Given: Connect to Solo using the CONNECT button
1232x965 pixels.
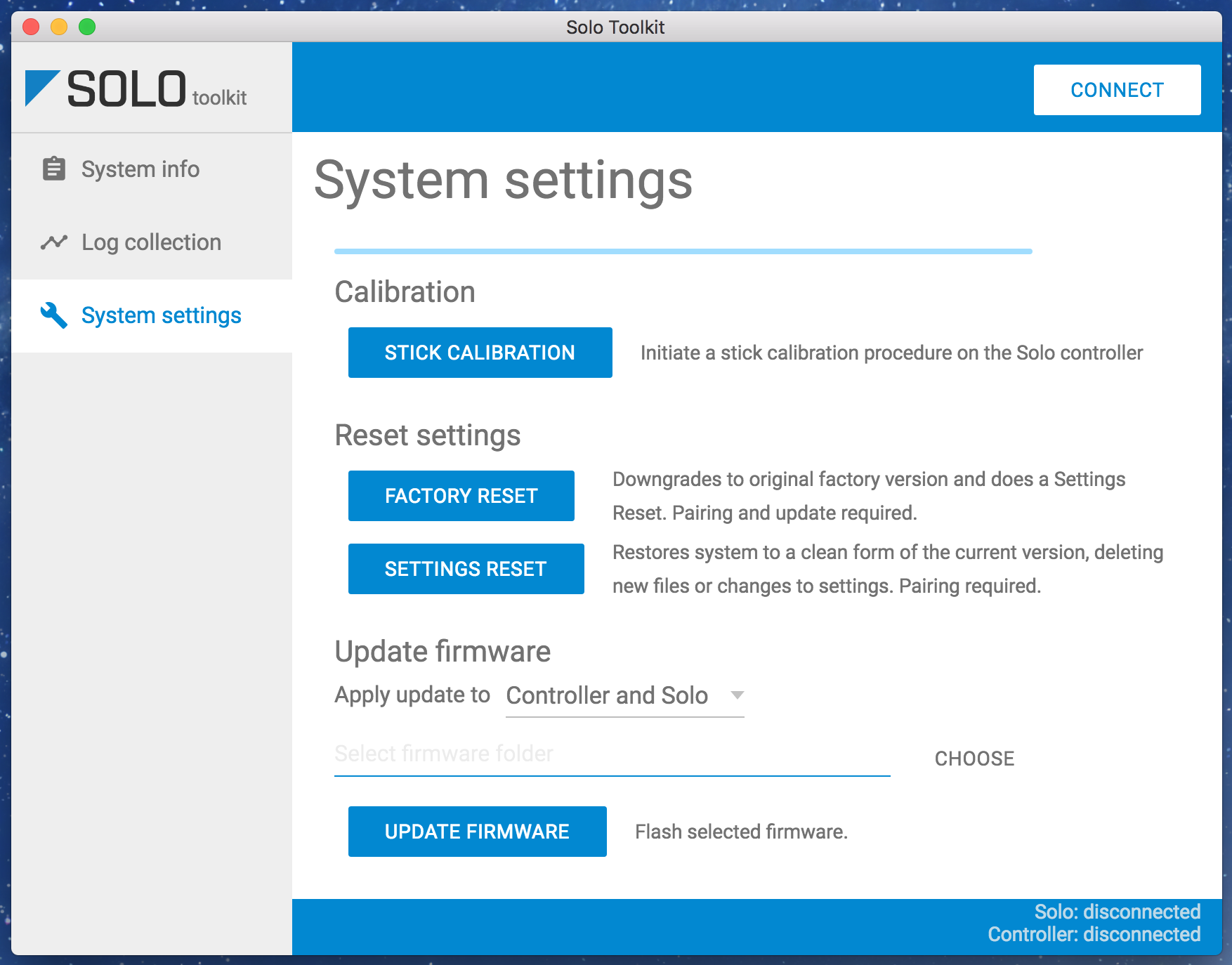Looking at the screenshot, I should coord(1117,90).
